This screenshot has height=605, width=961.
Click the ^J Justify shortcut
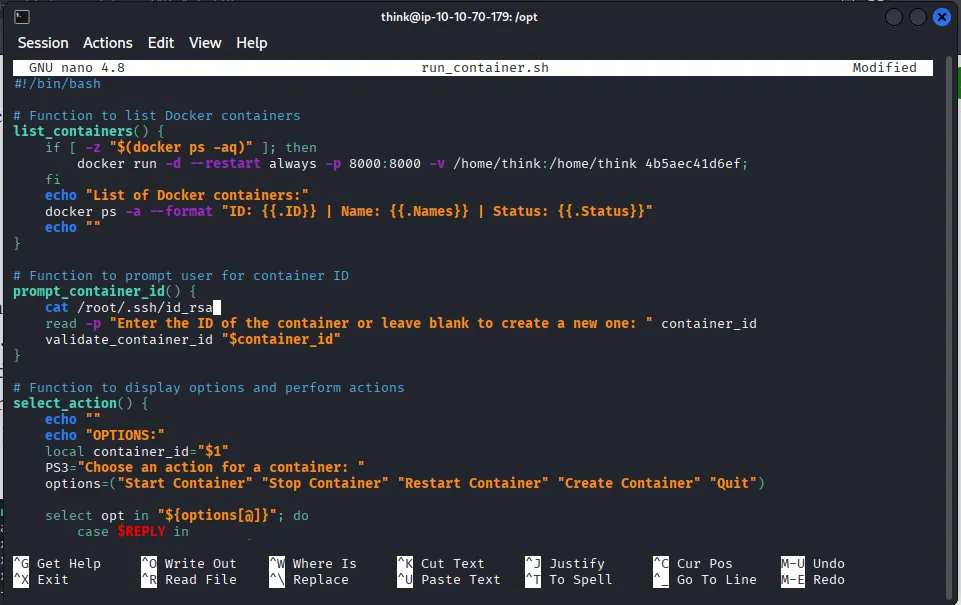click(565, 563)
